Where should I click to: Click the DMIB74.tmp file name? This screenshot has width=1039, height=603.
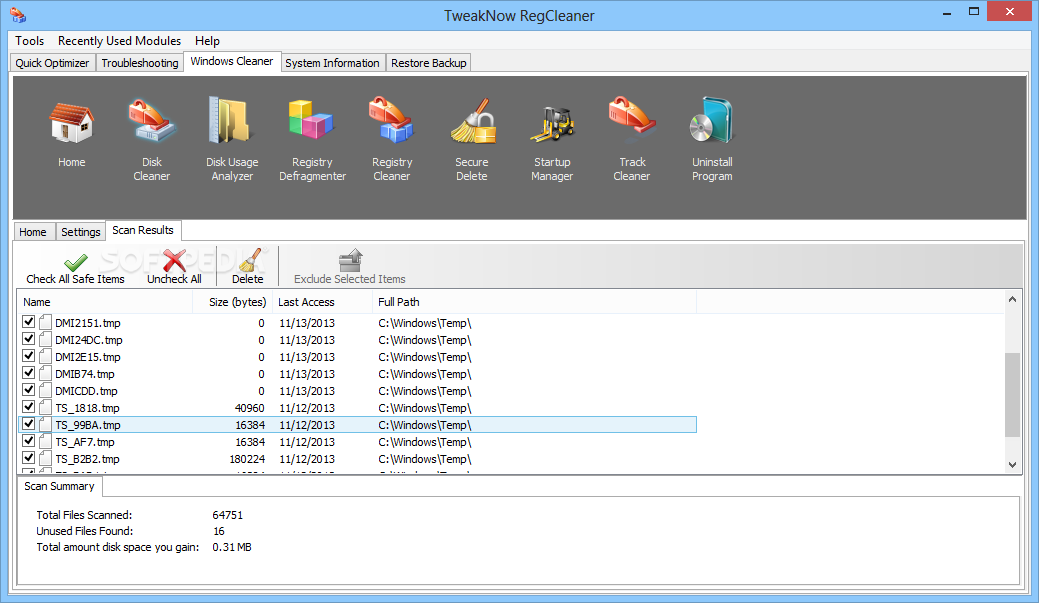pyautogui.click(x=85, y=374)
